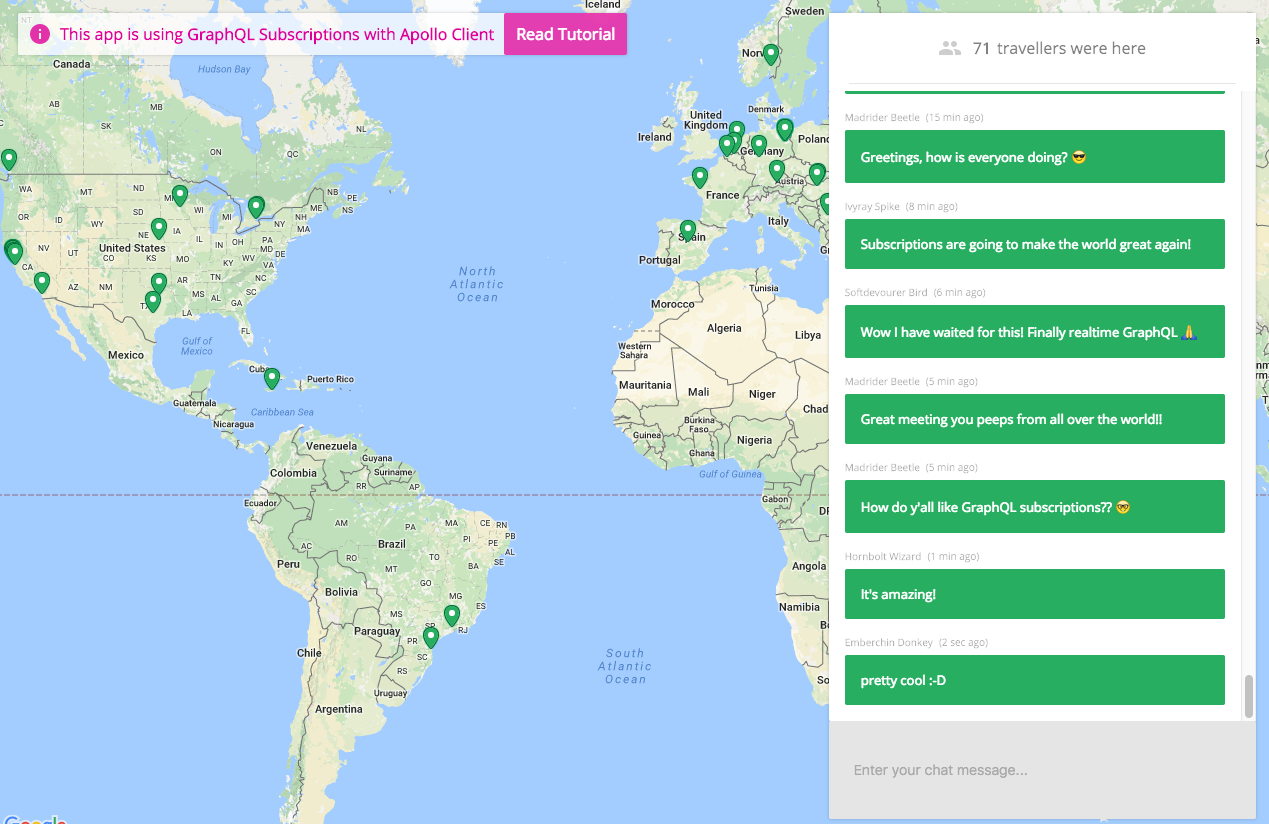This screenshot has width=1269, height=824.
Task: Click the author name 'Ivyray Spike'
Action: click(872, 207)
